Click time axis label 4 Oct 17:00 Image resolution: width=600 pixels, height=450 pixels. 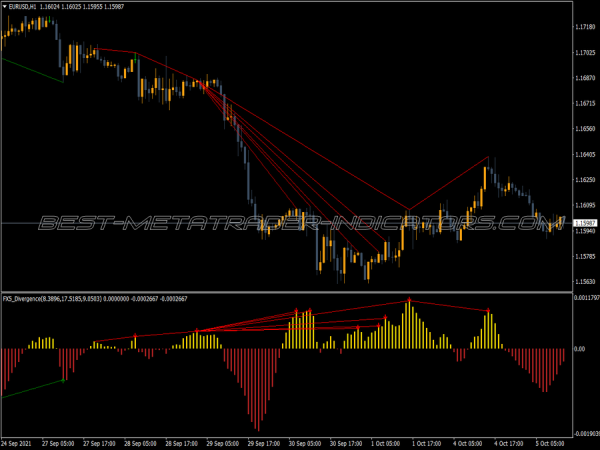(509, 444)
